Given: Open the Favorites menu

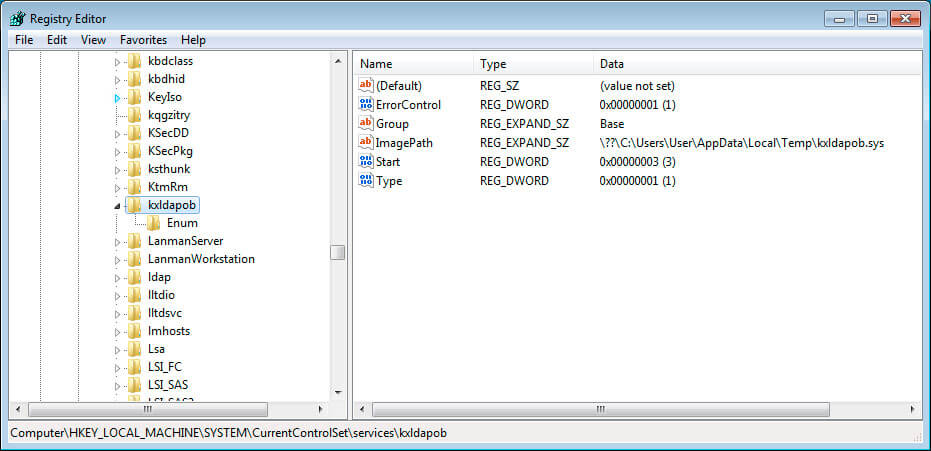Looking at the screenshot, I should 143,40.
